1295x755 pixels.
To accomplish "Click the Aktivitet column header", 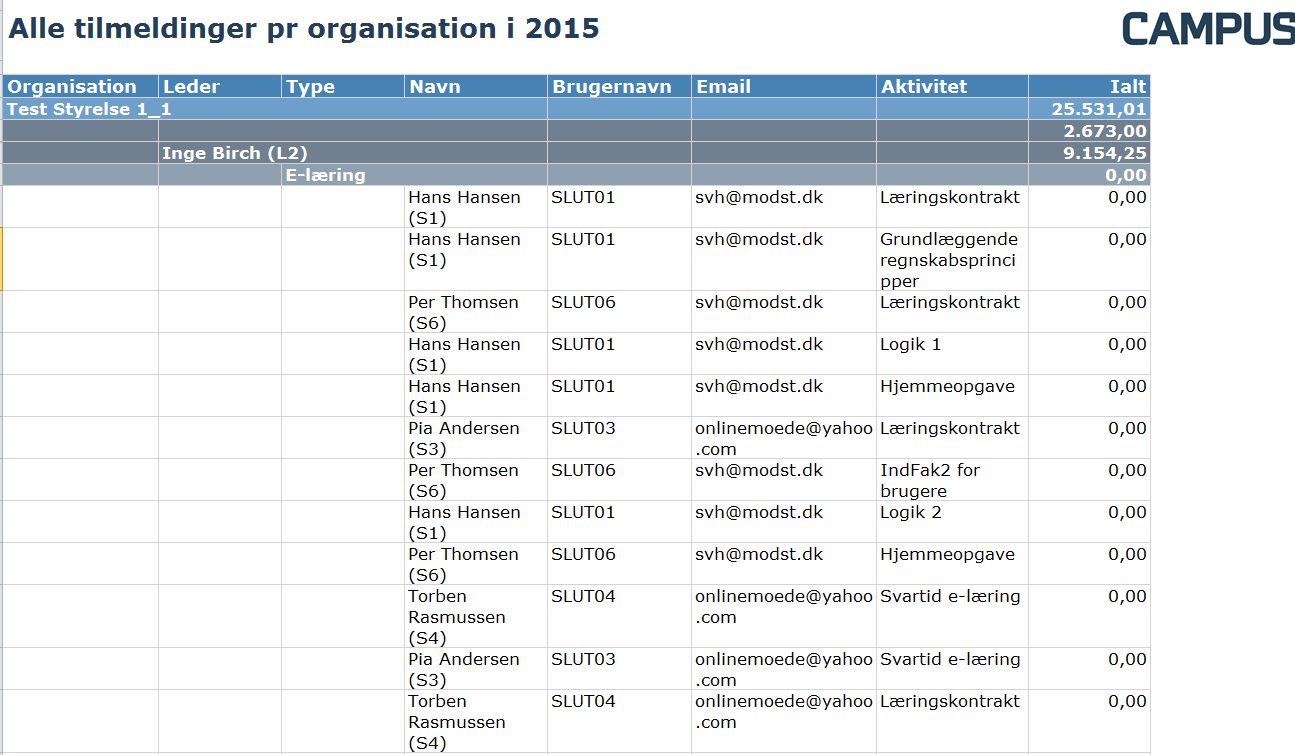I will [x=952, y=86].
